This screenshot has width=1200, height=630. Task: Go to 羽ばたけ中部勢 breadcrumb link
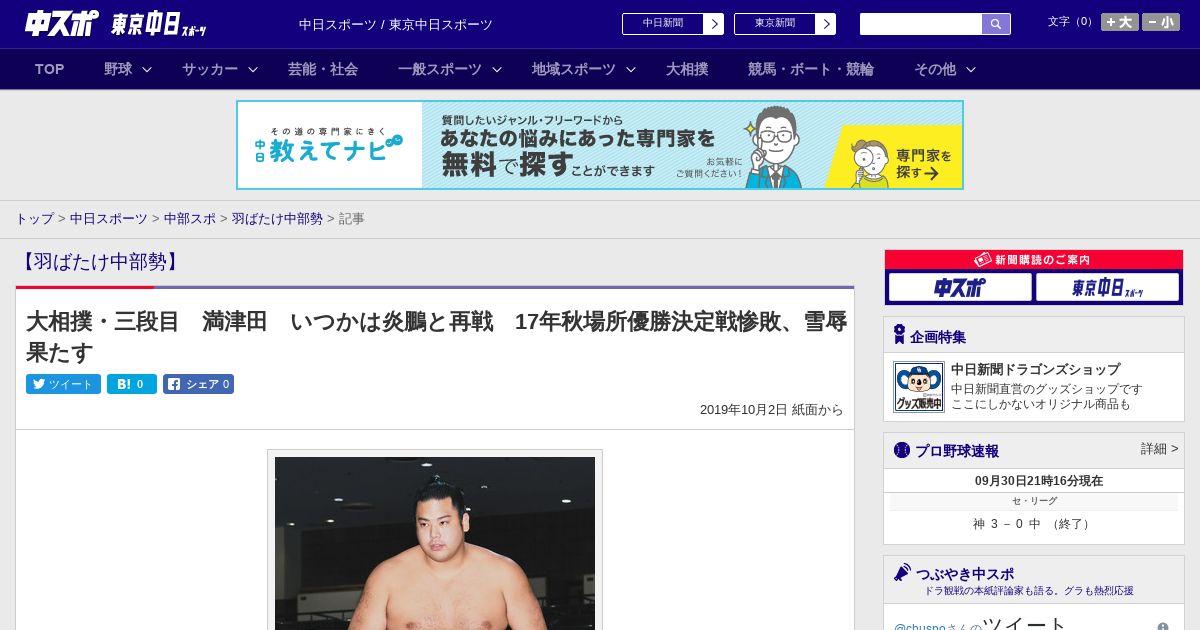coord(277,218)
